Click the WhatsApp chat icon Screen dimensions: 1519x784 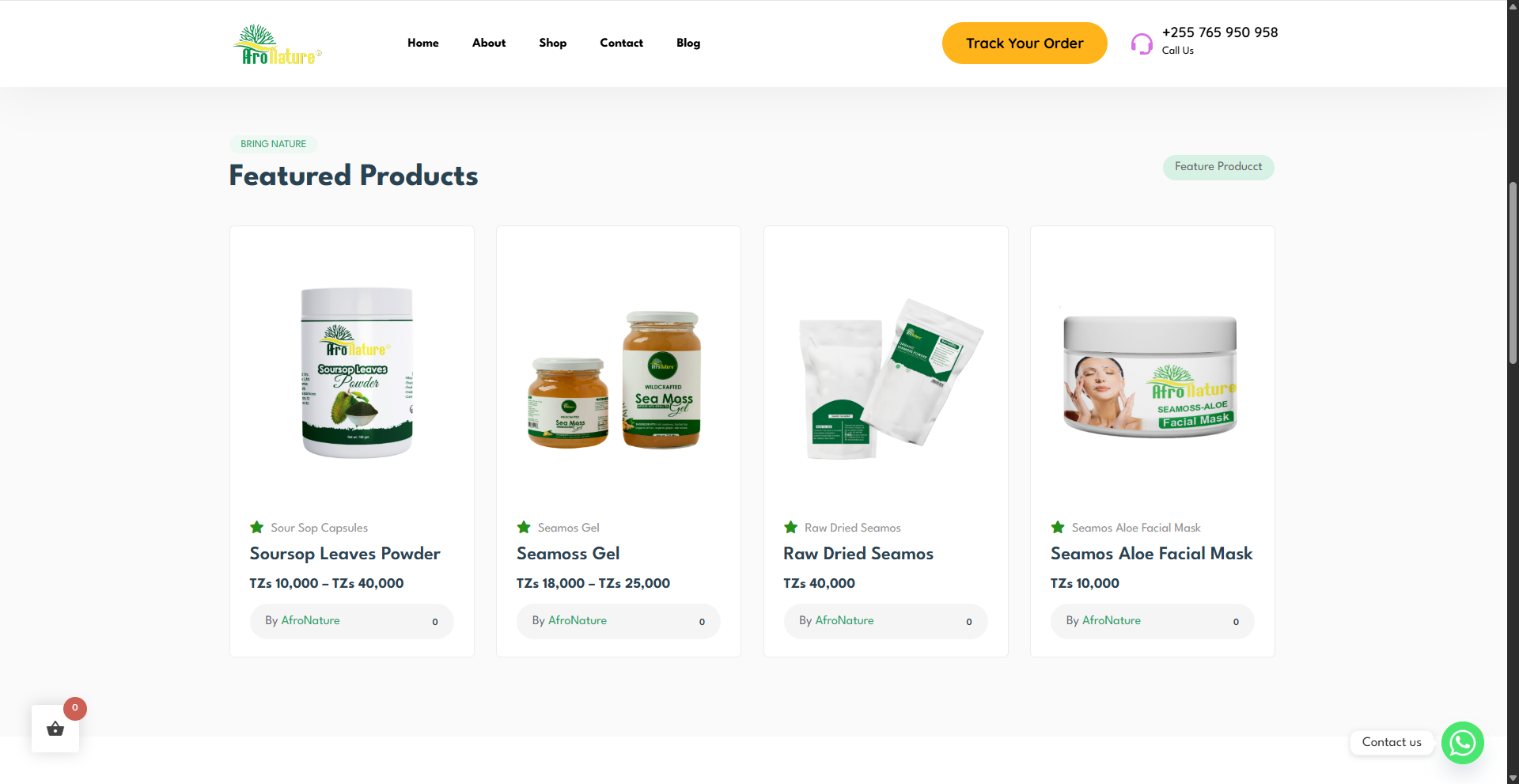coord(1462,742)
